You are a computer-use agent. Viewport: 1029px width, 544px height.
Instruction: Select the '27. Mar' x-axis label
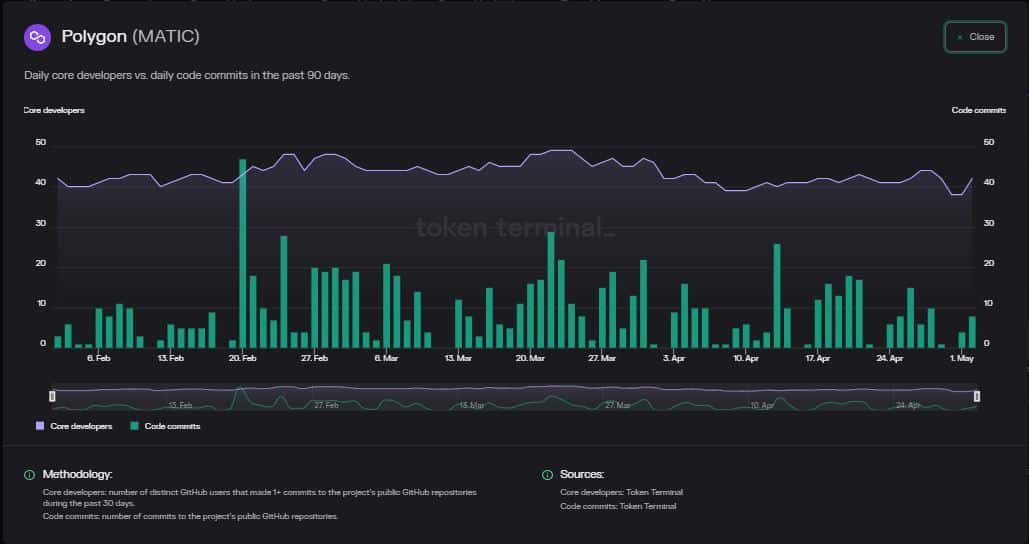pos(602,358)
